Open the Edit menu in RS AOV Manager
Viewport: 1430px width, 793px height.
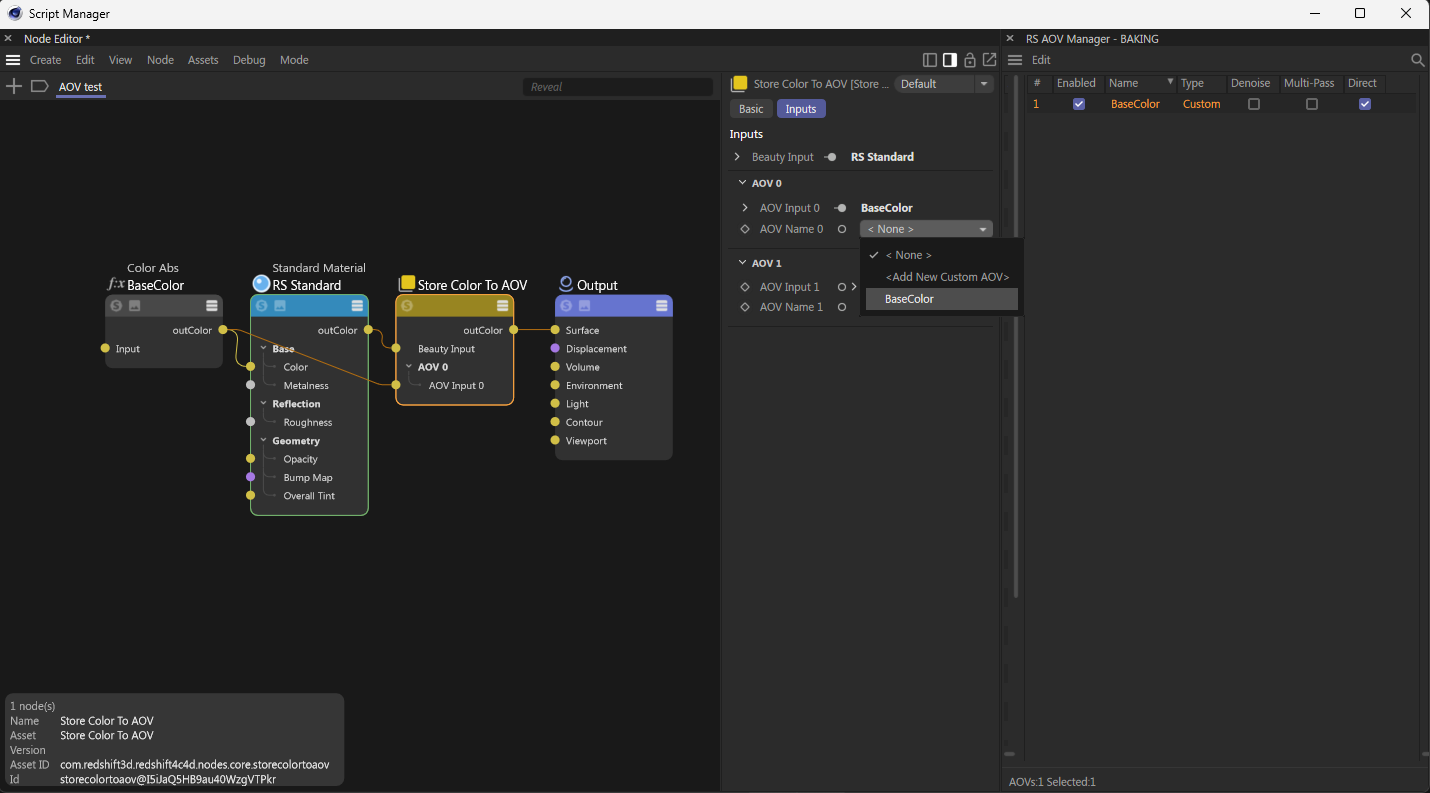click(x=1041, y=60)
